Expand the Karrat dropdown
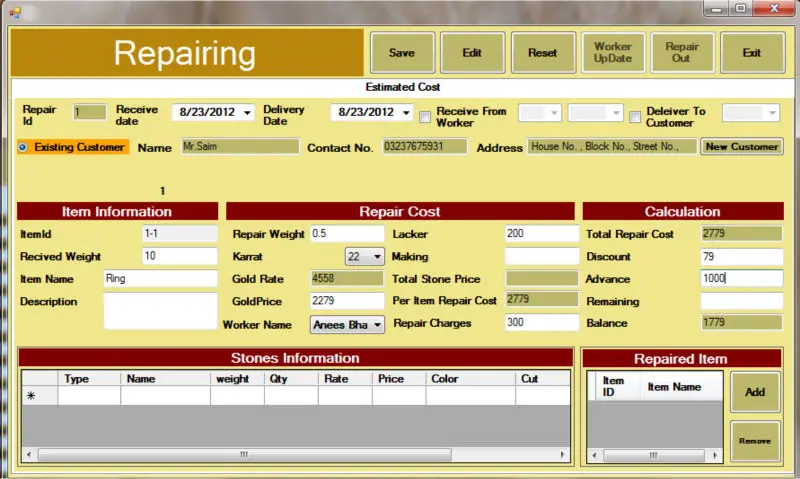The image size is (800, 479). click(376, 257)
